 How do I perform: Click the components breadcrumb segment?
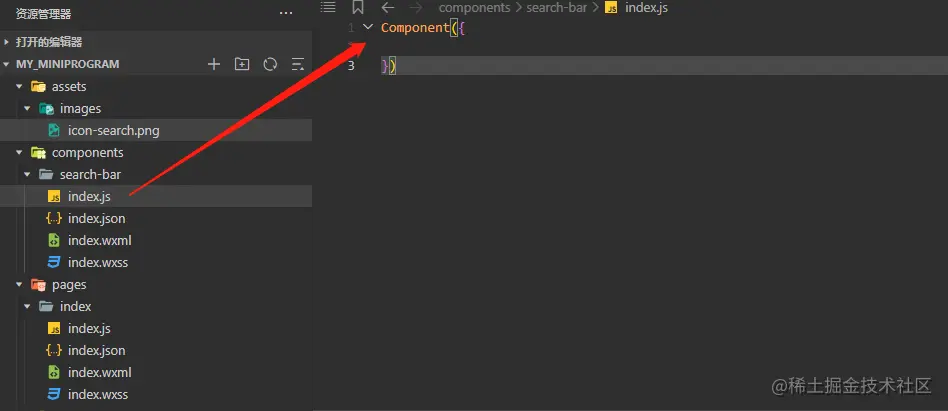475,8
